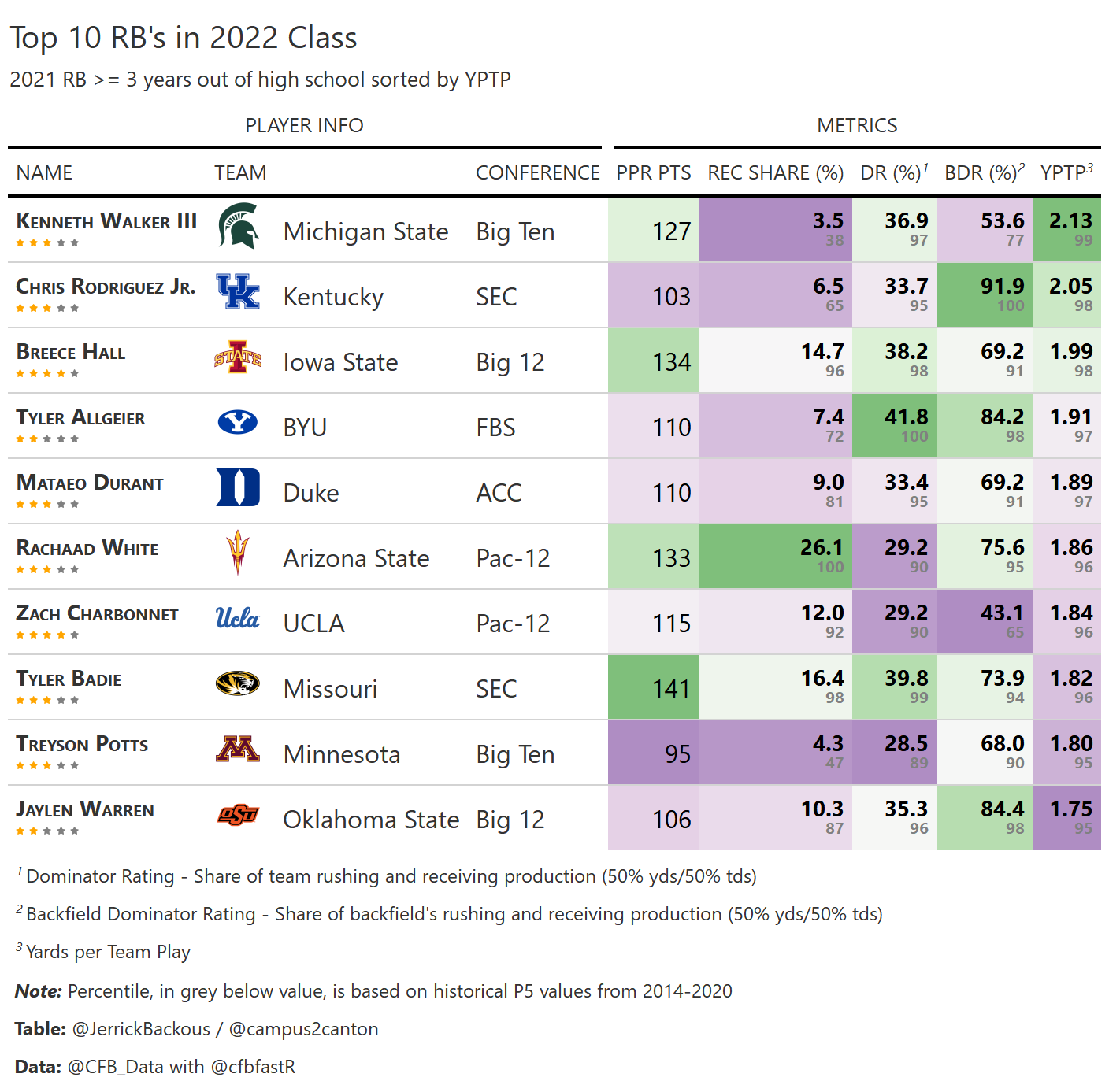
Task: Click Rachaad White's 26.1 rec share cell
Action: 776,557
